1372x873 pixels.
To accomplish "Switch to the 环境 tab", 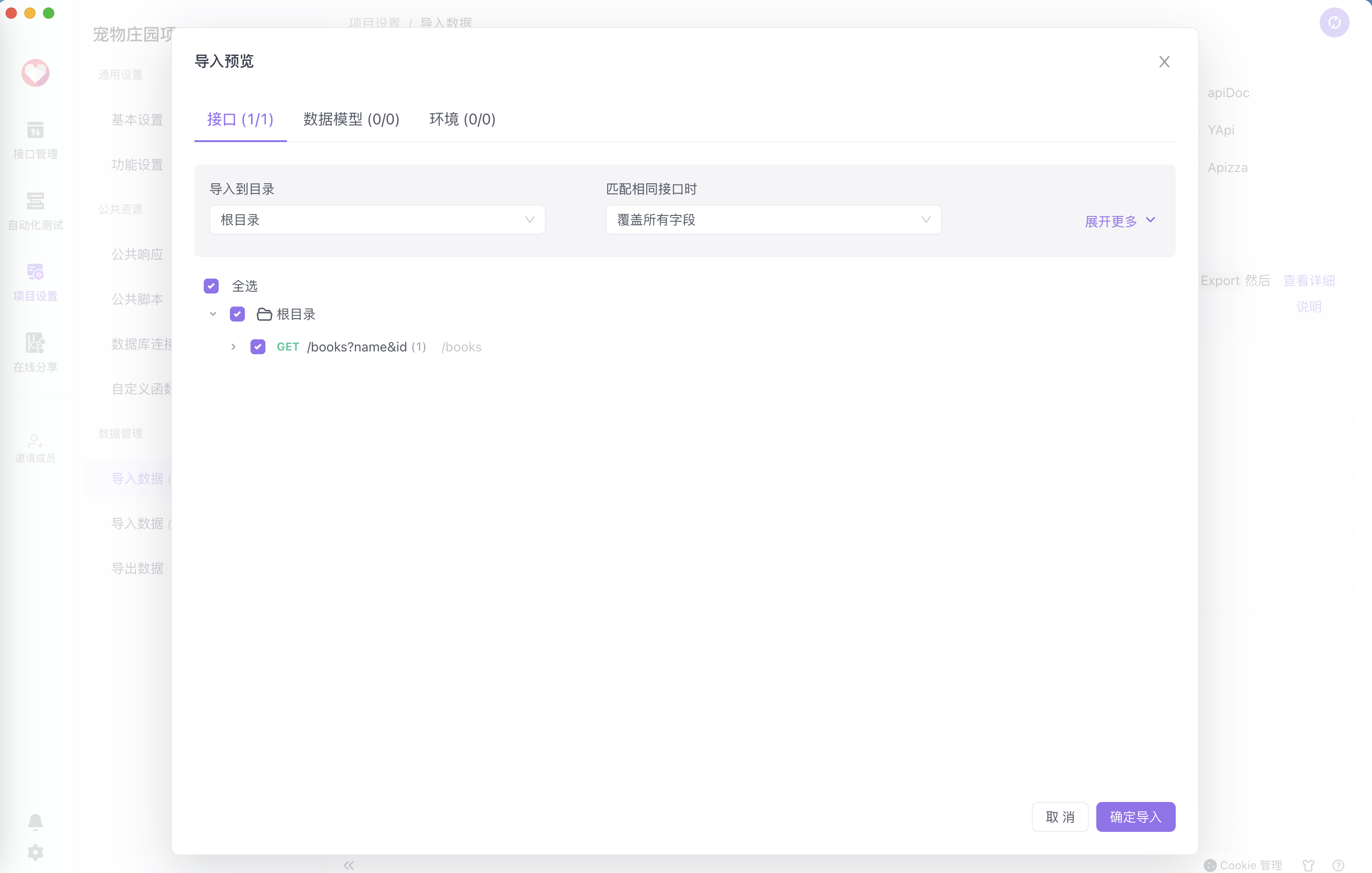I will coord(462,120).
